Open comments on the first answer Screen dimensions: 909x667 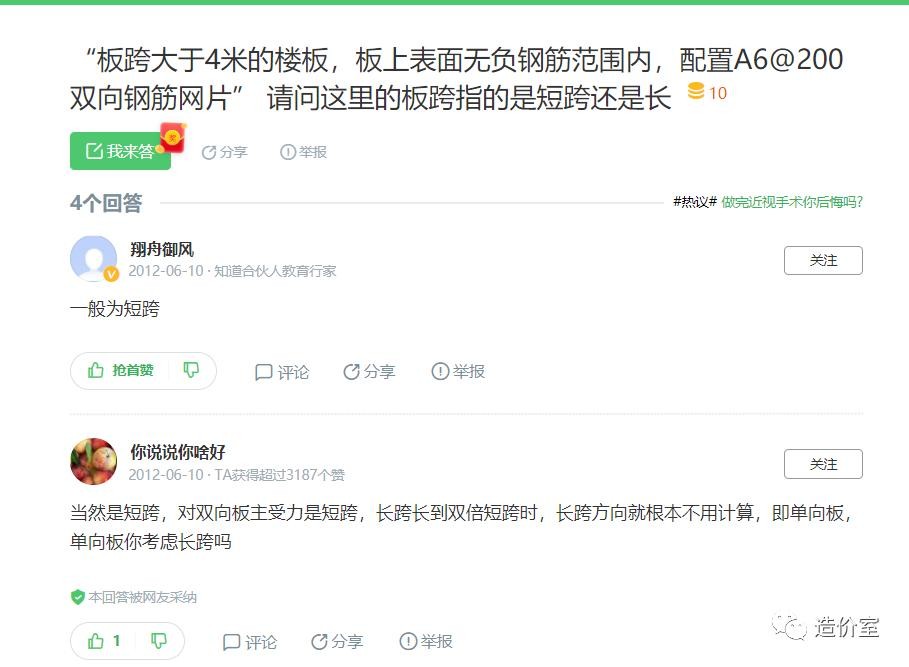[282, 372]
